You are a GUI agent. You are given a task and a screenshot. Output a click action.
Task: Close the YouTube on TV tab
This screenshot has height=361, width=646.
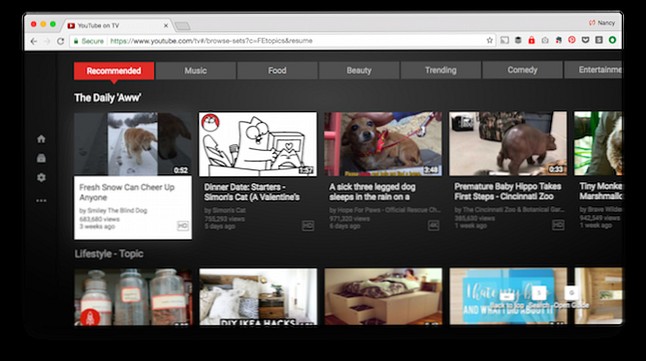[x=166, y=26]
